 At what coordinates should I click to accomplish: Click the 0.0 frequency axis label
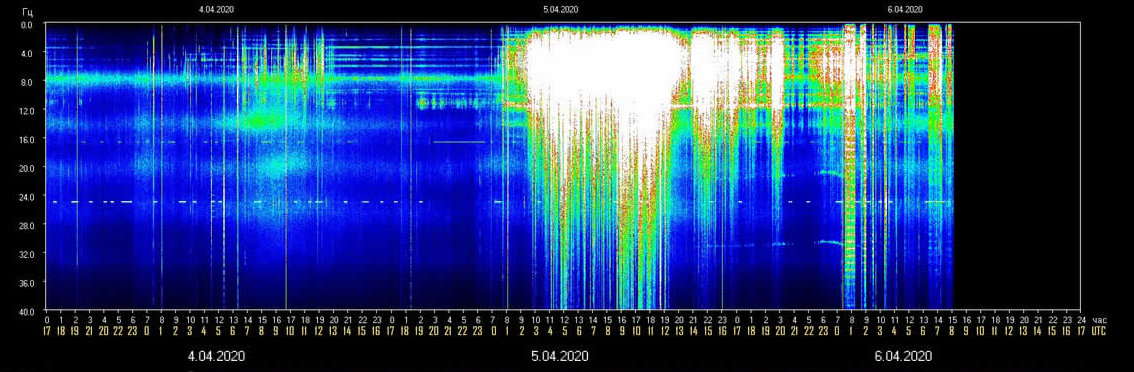pyautogui.click(x=33, y=25)
